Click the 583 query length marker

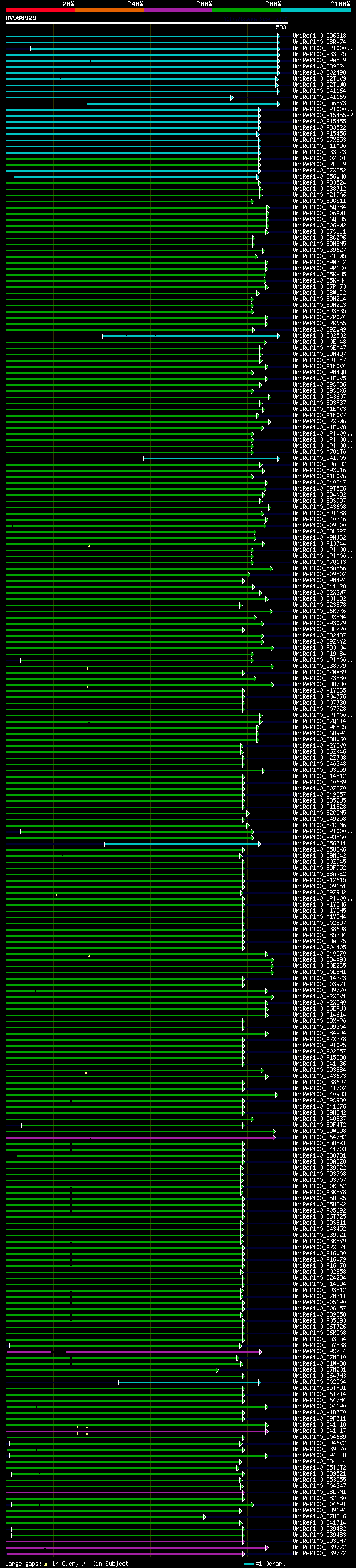[281, 27]
